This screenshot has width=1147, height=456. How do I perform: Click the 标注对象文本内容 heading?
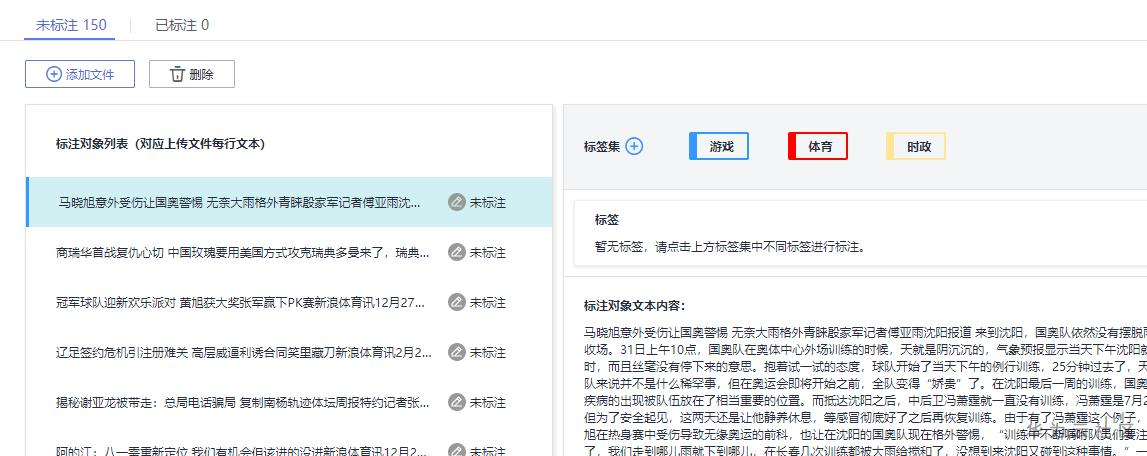point(634,306)
